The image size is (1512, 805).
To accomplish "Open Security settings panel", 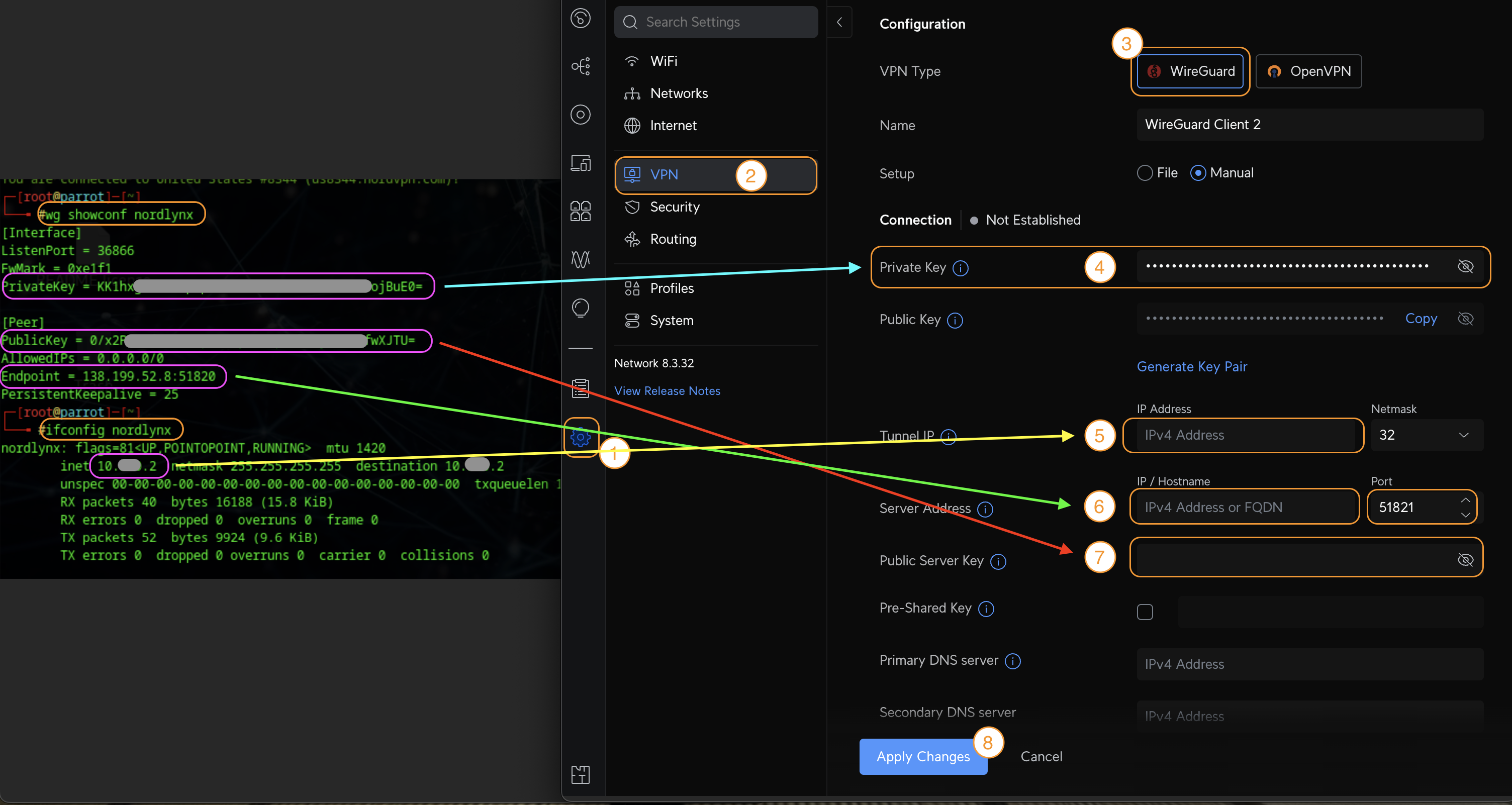I will pyautogui.click(x=676, y=207).
